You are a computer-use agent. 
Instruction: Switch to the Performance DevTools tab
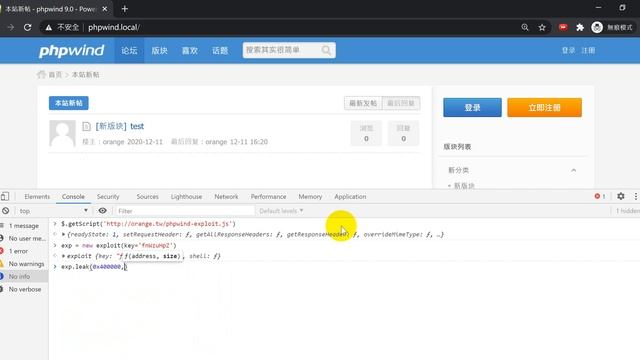(x=269, y=196)
